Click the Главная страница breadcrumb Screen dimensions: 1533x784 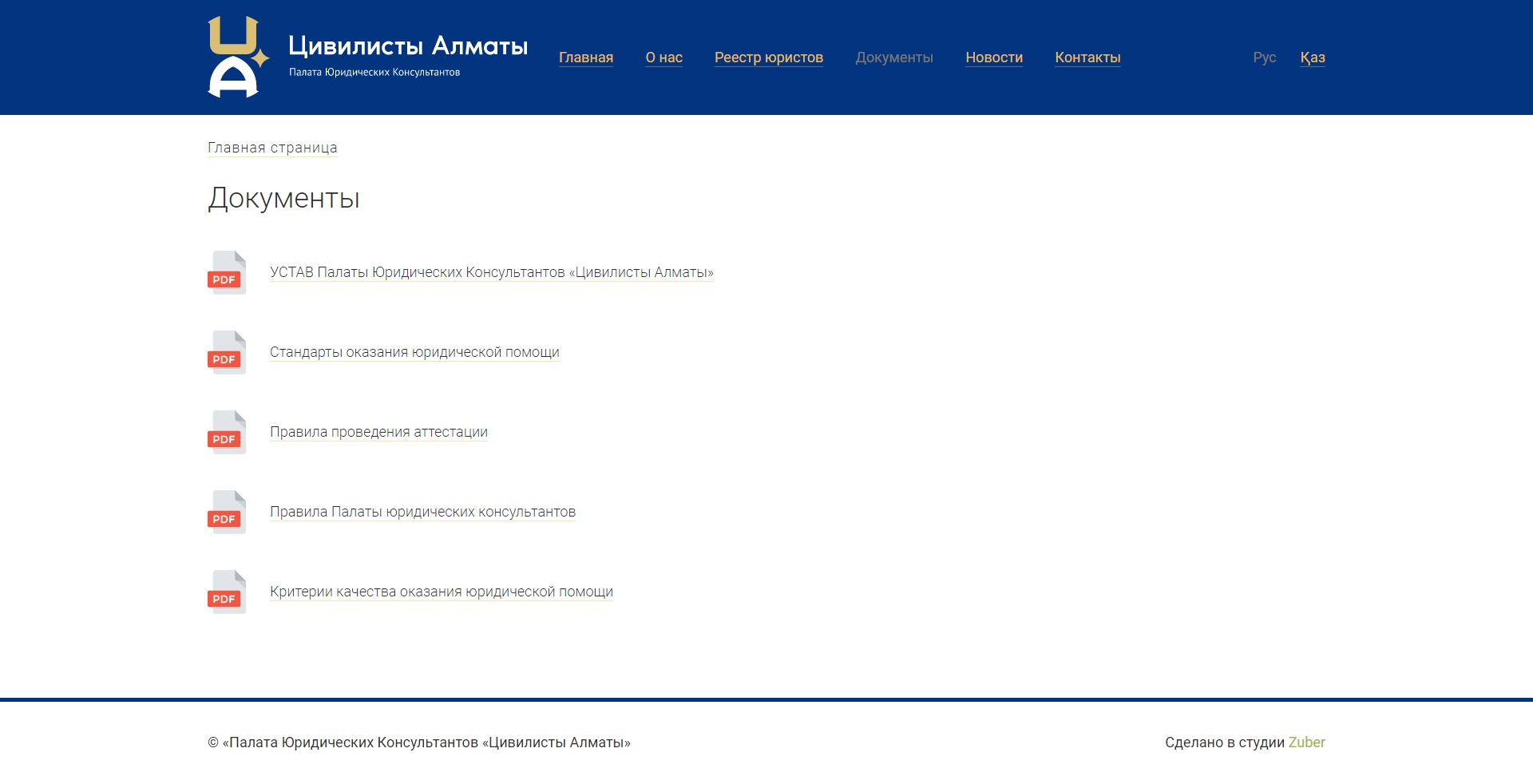(x=272, y=148)
